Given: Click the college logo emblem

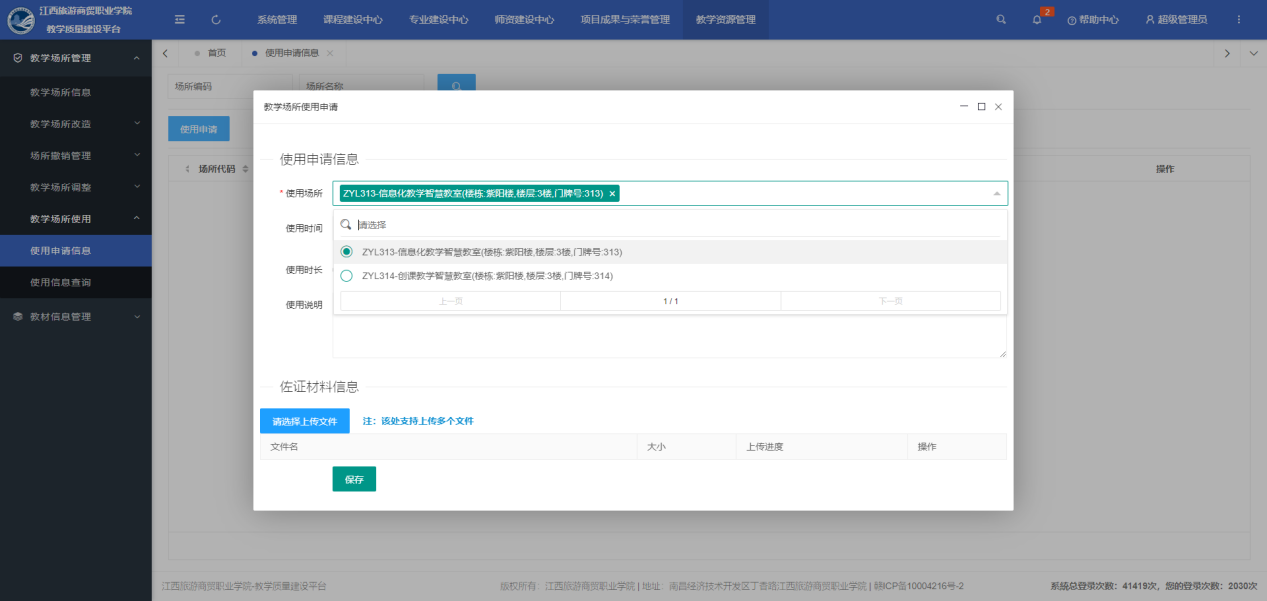Looking at the screenshot, I should pos(20,19).
